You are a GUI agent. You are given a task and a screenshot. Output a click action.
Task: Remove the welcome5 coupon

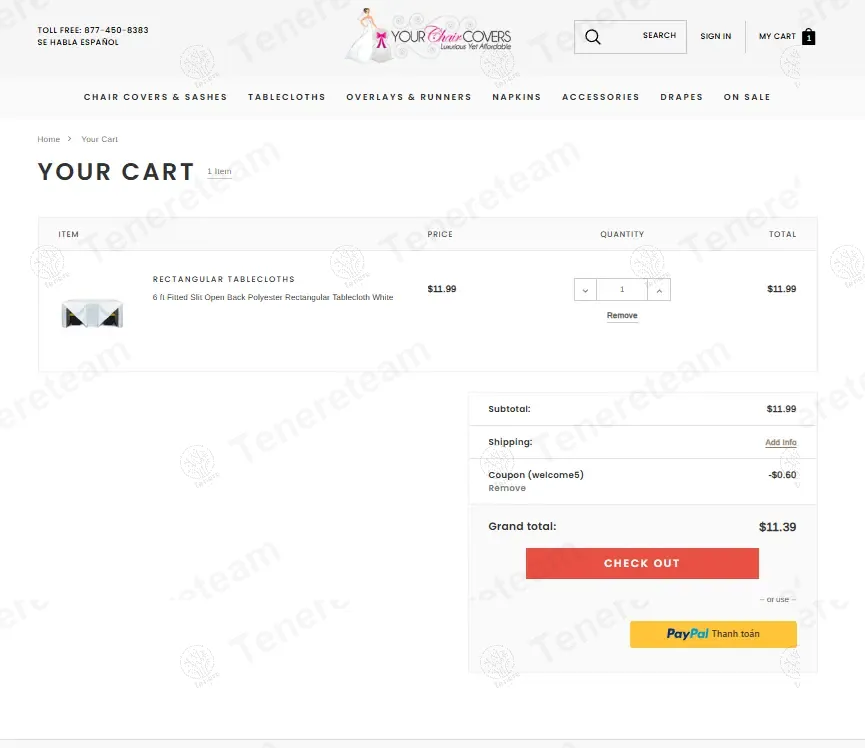507,489
